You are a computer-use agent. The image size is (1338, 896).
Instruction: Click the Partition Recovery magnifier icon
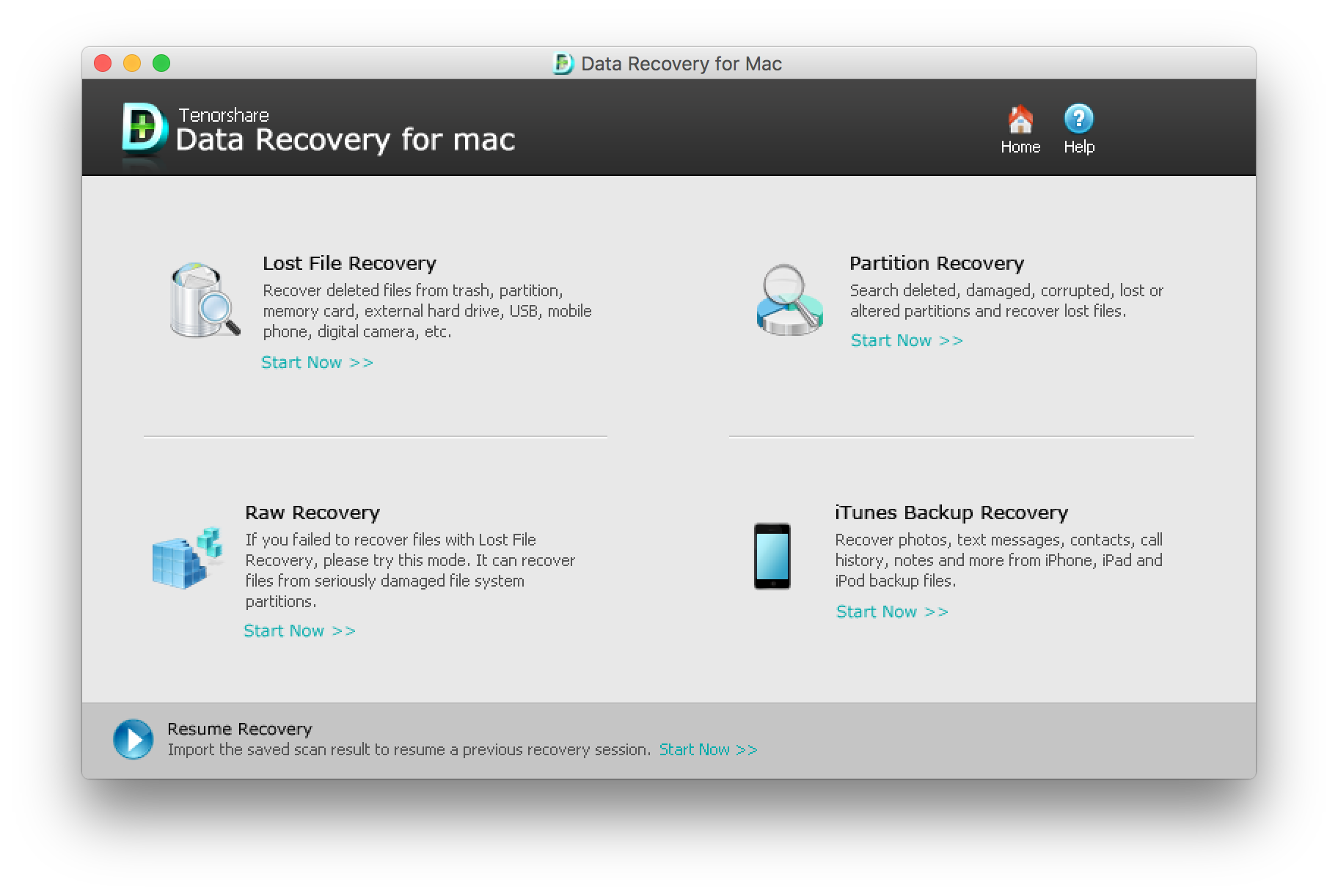pyautogui.click(x=789, y=300)
